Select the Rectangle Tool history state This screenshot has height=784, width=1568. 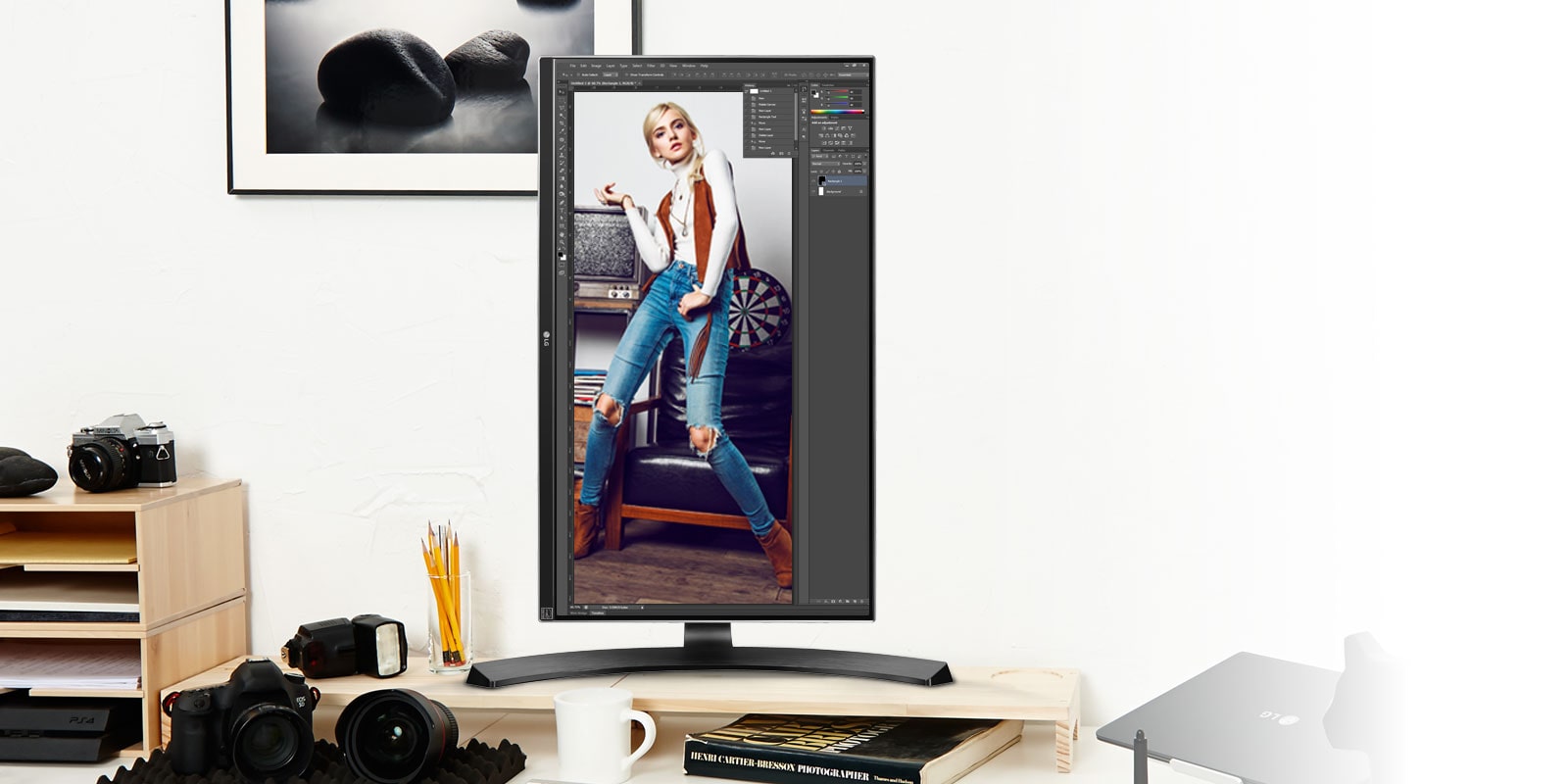tap(766, 117)
